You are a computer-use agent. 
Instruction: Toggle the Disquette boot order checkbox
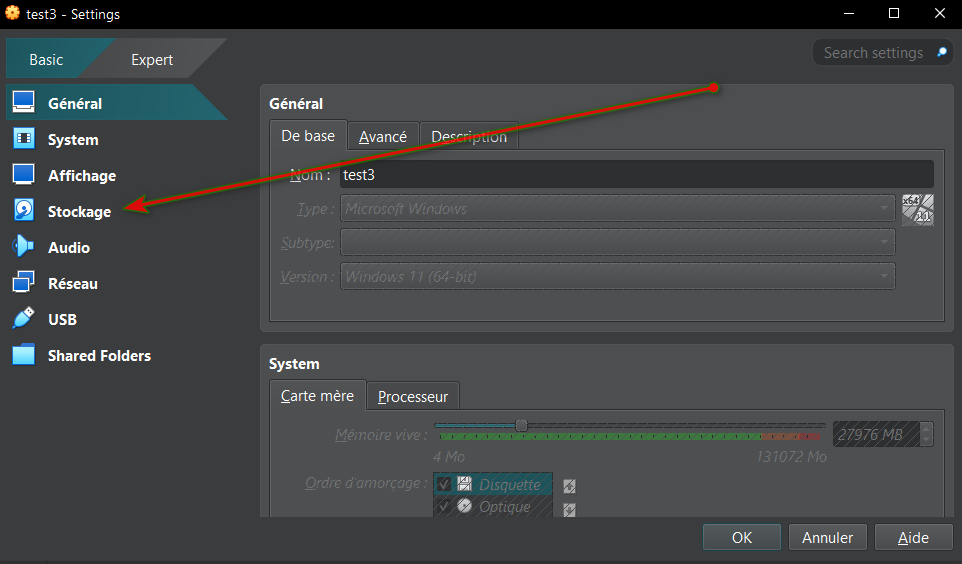coord(445,484)
